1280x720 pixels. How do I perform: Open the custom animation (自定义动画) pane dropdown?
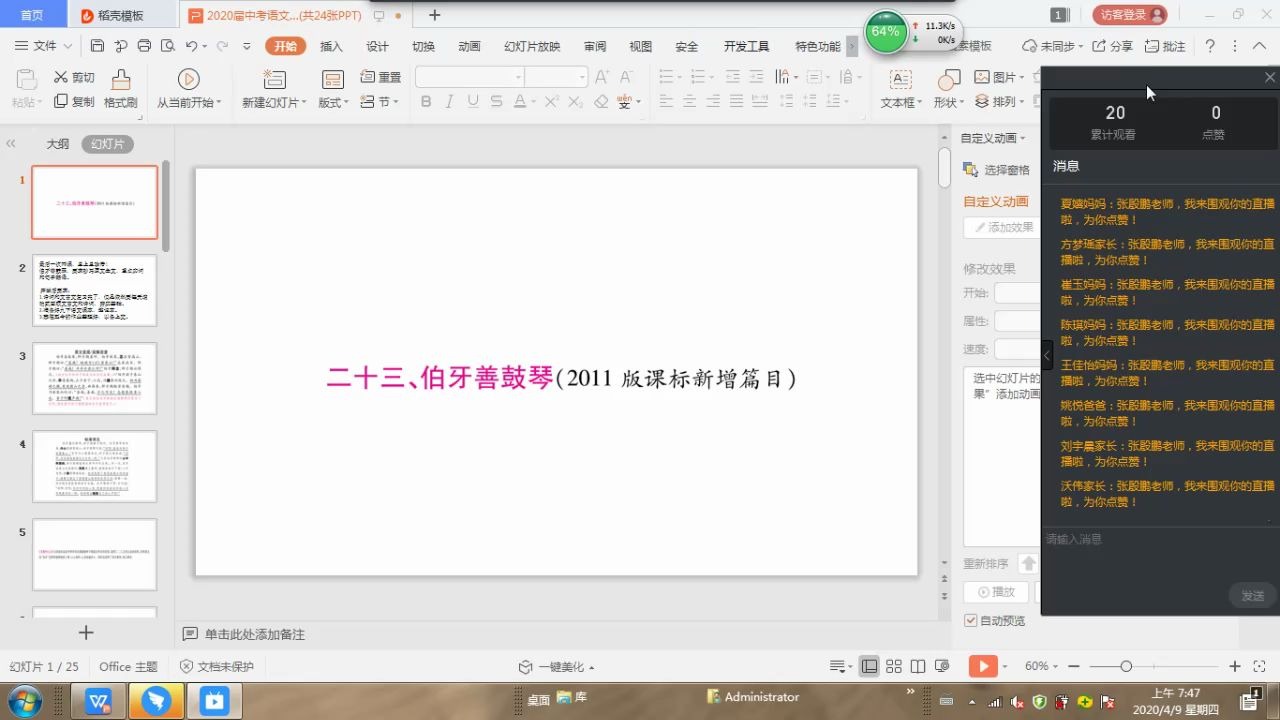click(993, 138)
